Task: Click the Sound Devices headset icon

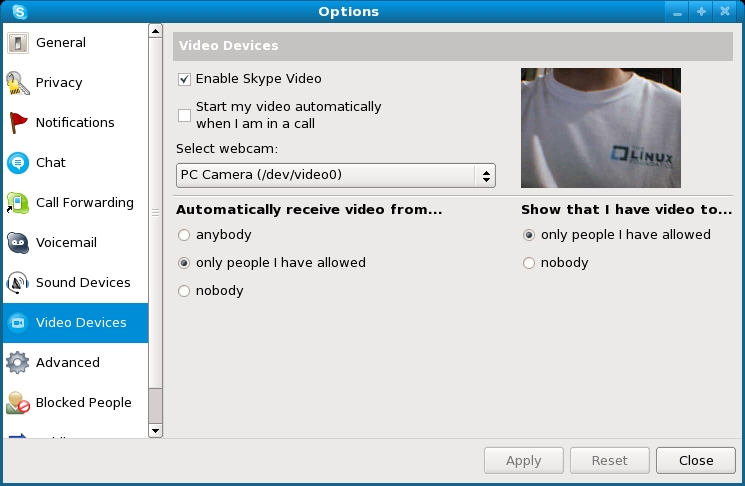Action: 18,283
